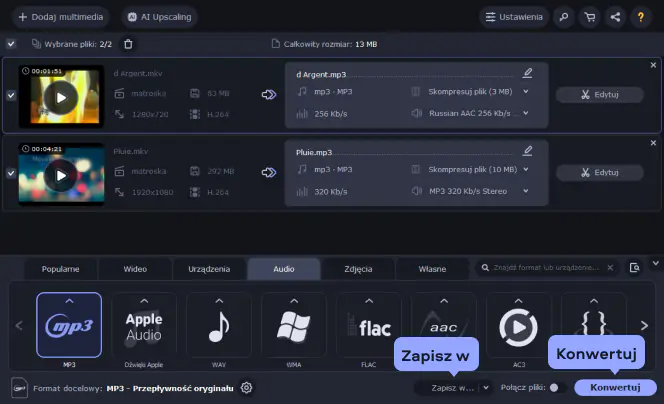Screen dimensions: 664x404
Task: Toggle the select-all files checkbox
Action: 11,44
